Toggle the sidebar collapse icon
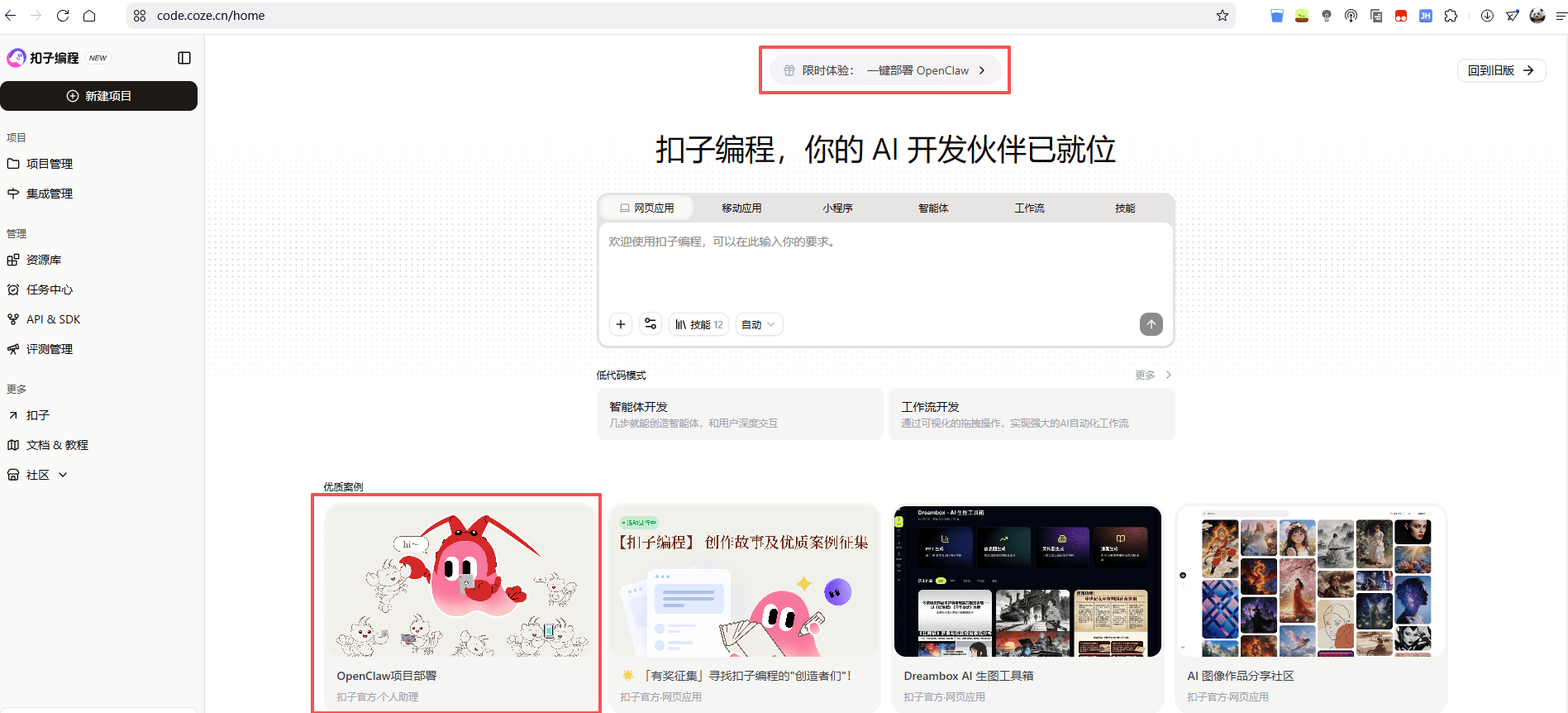 point(184,58)
